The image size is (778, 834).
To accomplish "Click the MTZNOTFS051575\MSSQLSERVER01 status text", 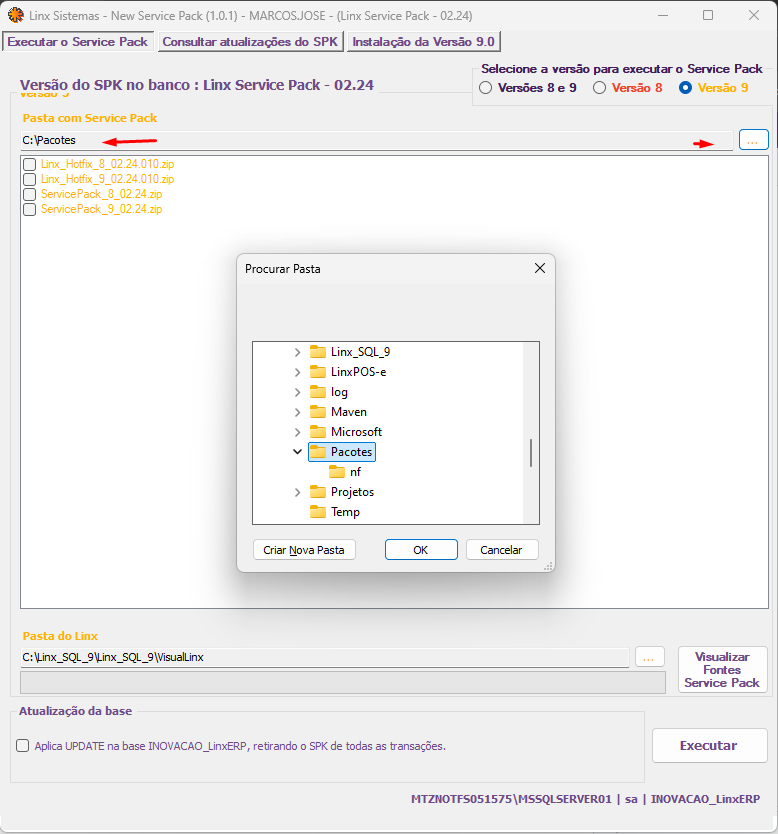I will (511, 799).
